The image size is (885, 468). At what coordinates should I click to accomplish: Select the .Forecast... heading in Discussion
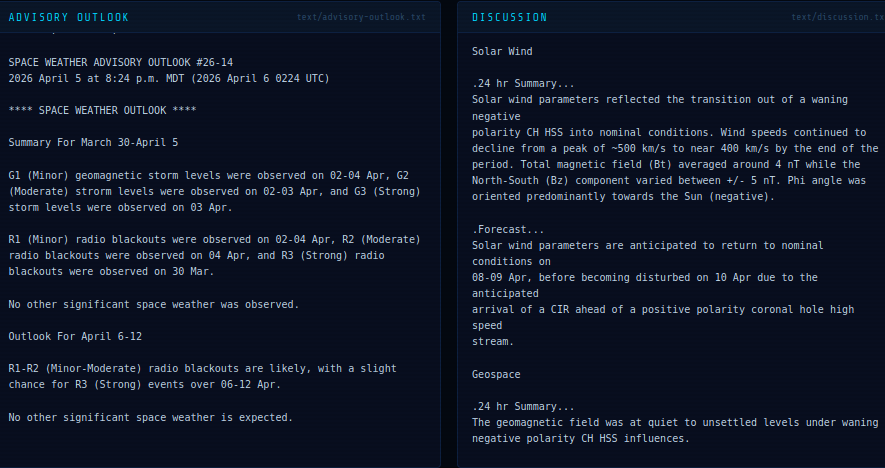pyautogui.click(x=508, y=229)
